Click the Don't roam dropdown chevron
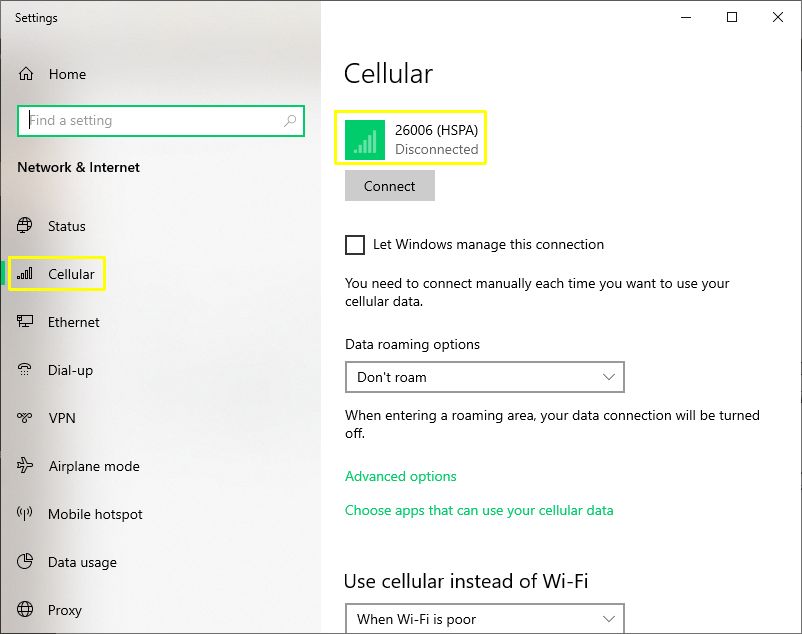802x634 pixels. tap(608, 377)
